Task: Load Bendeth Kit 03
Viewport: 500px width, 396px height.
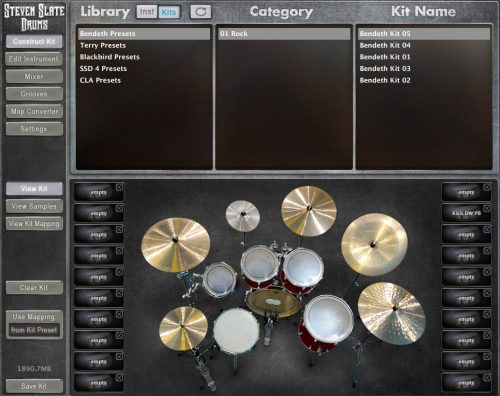Action: (424, 69)
